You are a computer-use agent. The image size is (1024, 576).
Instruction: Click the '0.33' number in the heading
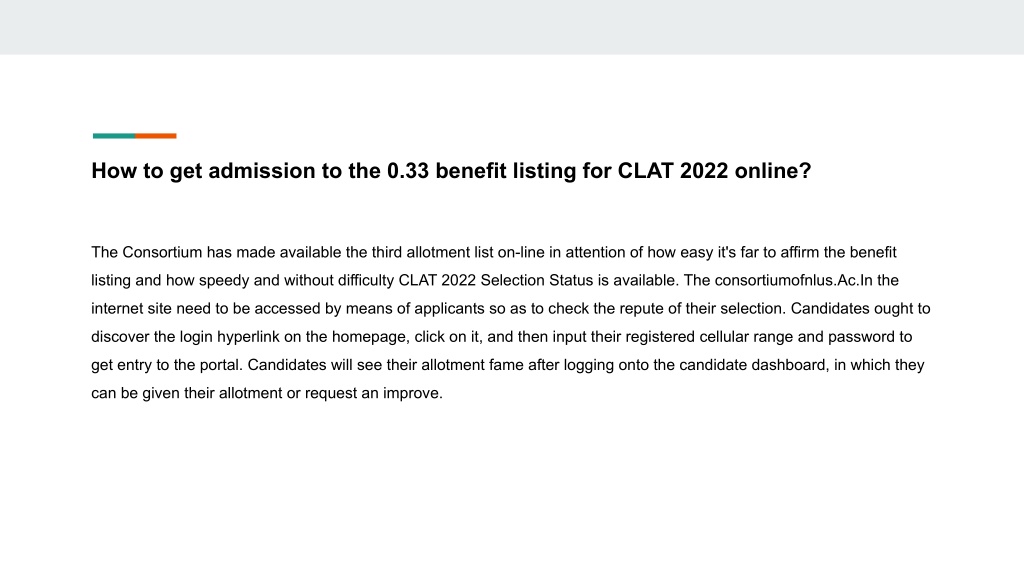408,171
